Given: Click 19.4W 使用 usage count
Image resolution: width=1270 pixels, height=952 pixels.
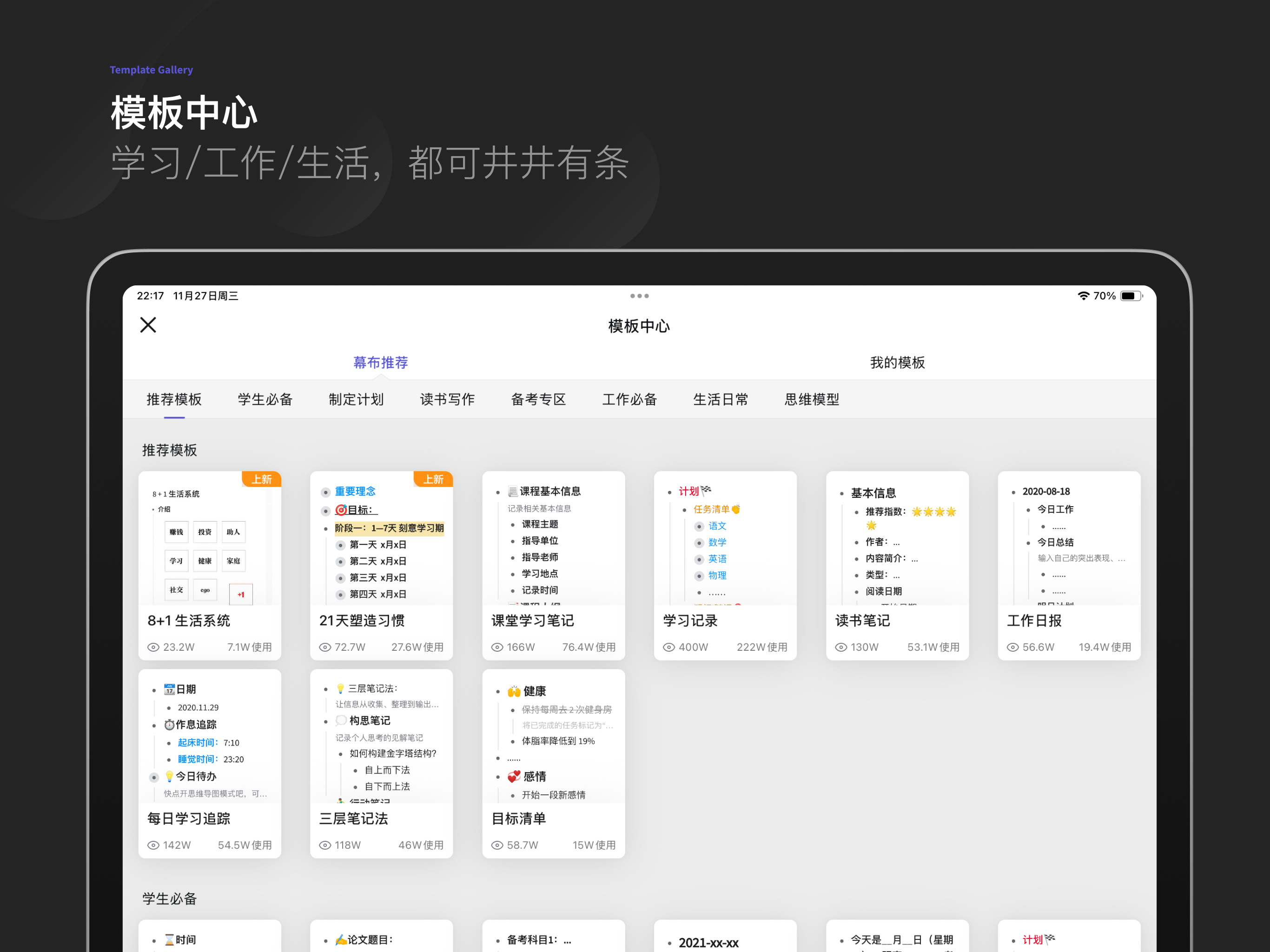Looking at the screenshot, I should [1105, 647].
